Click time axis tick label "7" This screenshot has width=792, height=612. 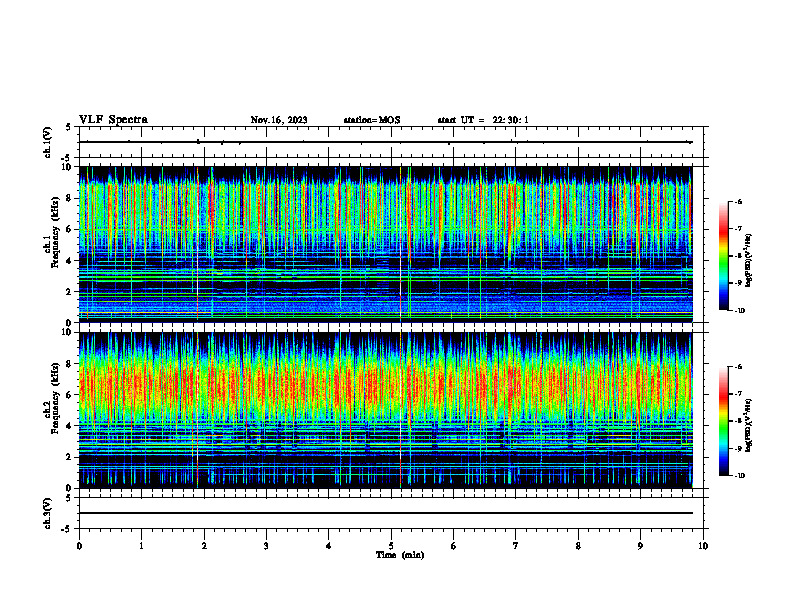tap(516, 546)
